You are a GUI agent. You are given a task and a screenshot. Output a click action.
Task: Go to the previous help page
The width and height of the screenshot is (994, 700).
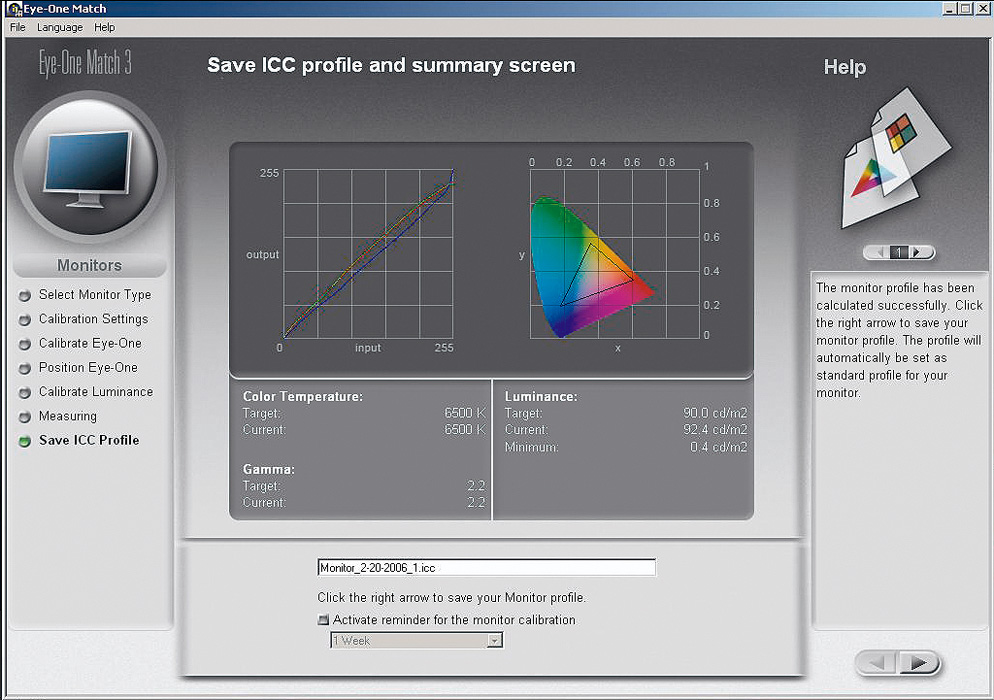(x=879, y=252)
